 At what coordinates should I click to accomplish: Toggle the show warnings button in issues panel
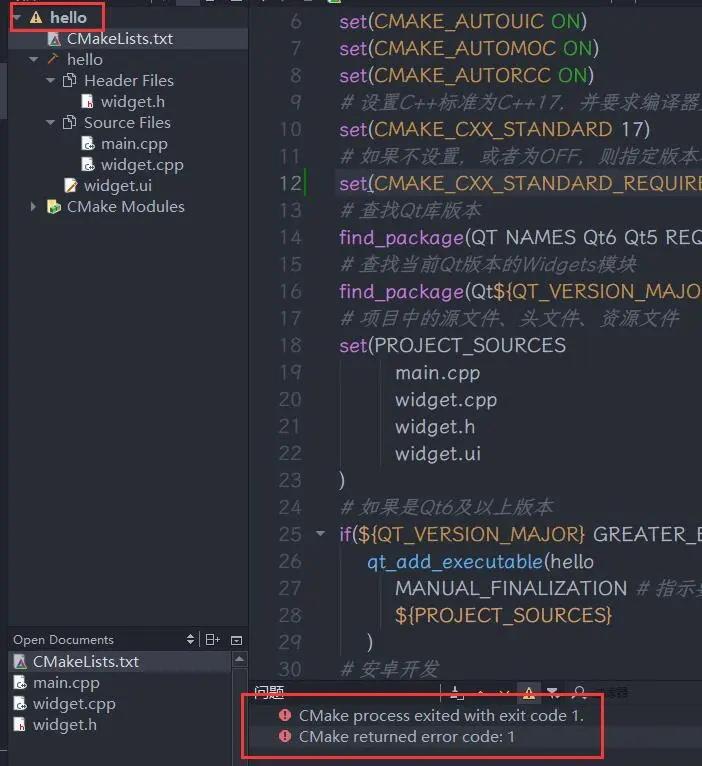[x=528, y=692]
